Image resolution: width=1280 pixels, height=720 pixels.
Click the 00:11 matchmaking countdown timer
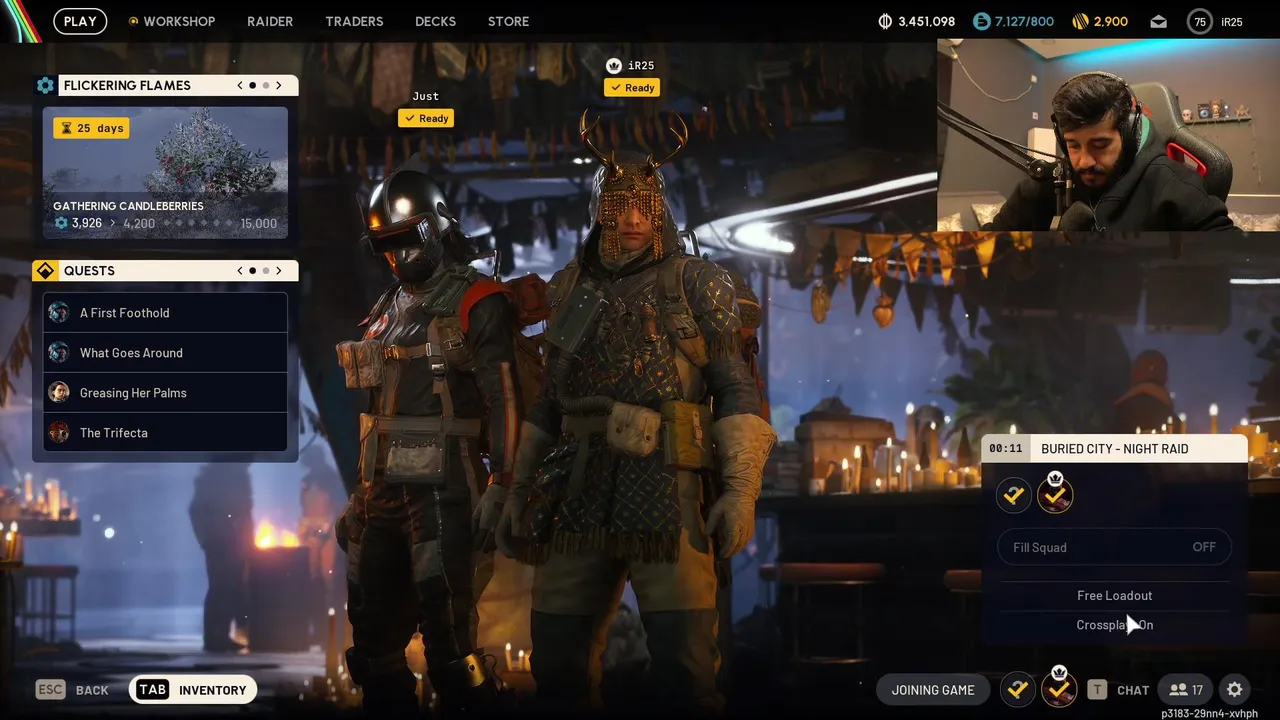pyautogui.click(x=1006, y=449)
